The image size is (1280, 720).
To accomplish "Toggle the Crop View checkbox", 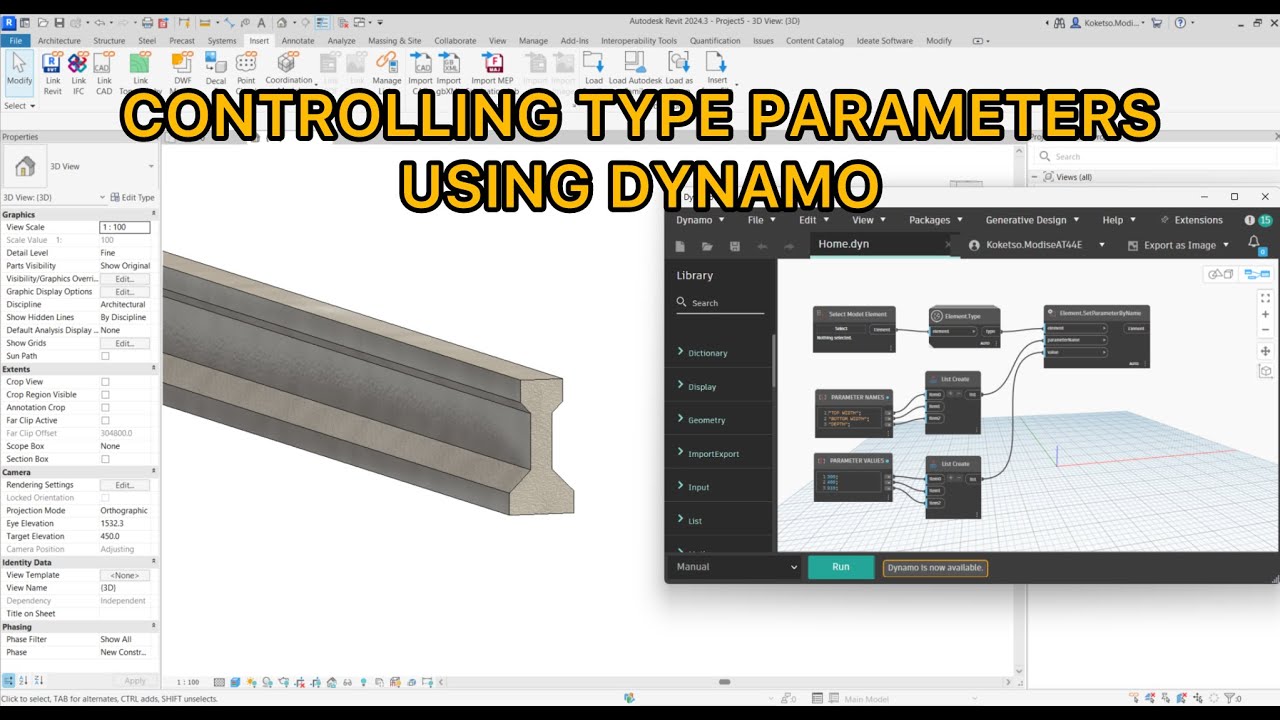I will pos(105,382).
